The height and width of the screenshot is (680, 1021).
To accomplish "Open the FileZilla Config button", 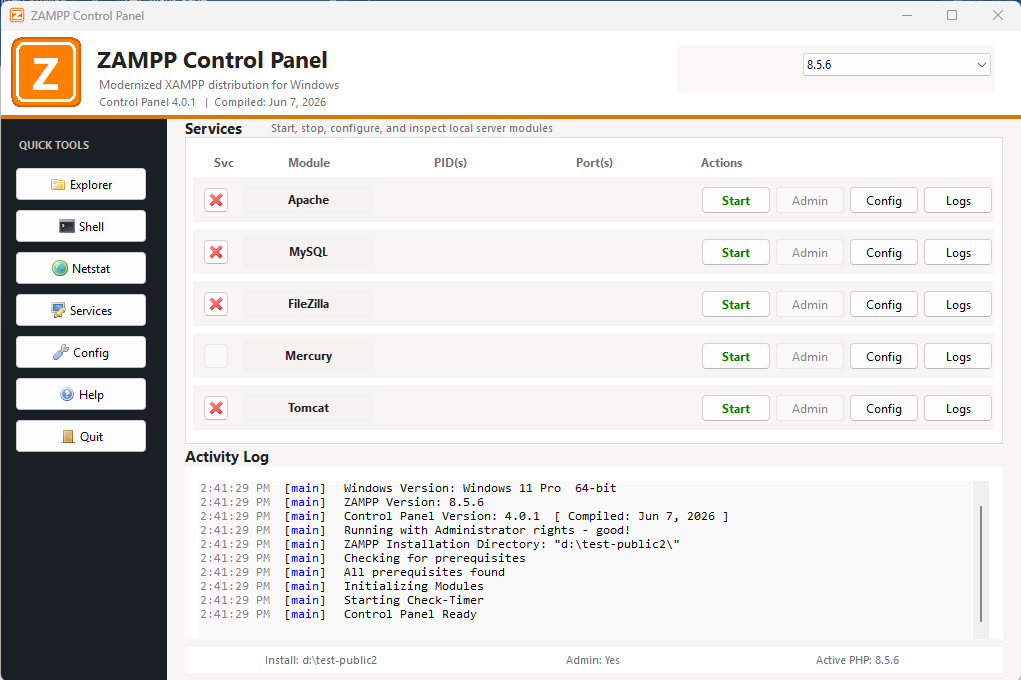I will tap(884, 305).
